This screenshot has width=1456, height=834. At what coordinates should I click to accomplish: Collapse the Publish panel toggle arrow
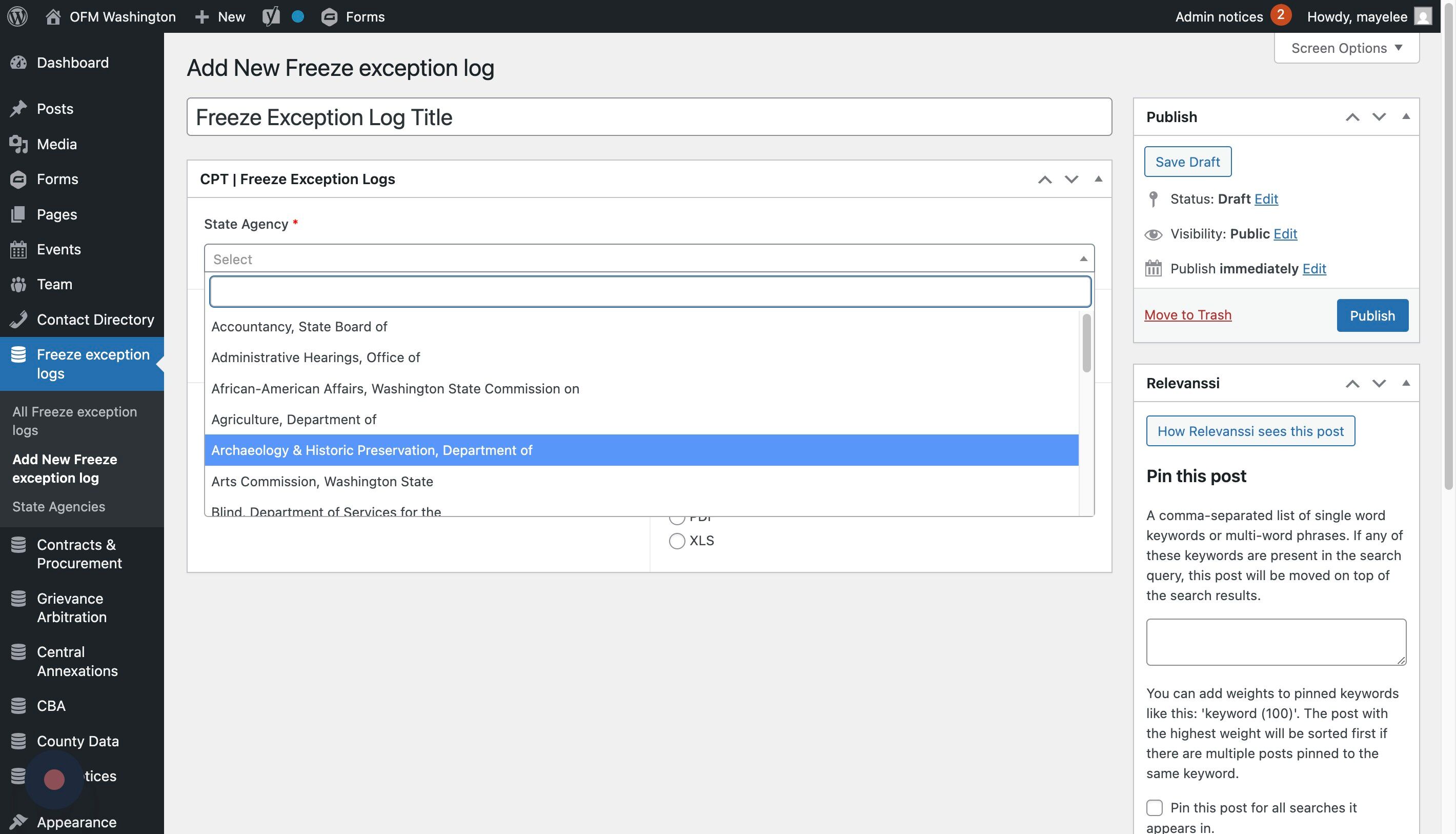coord(1406,116)
